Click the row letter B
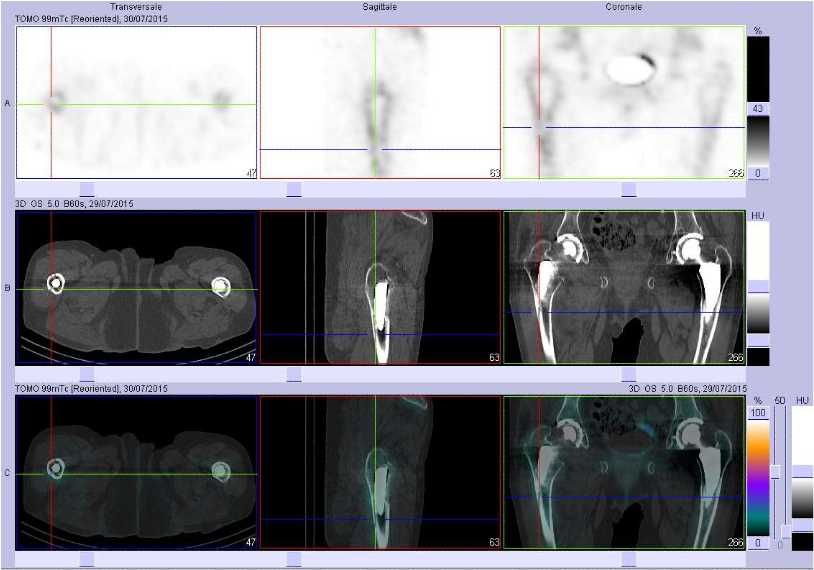Image resolution: width=814 pixels, height=570 pixels. pyautogui.click(x=7, y=288)
